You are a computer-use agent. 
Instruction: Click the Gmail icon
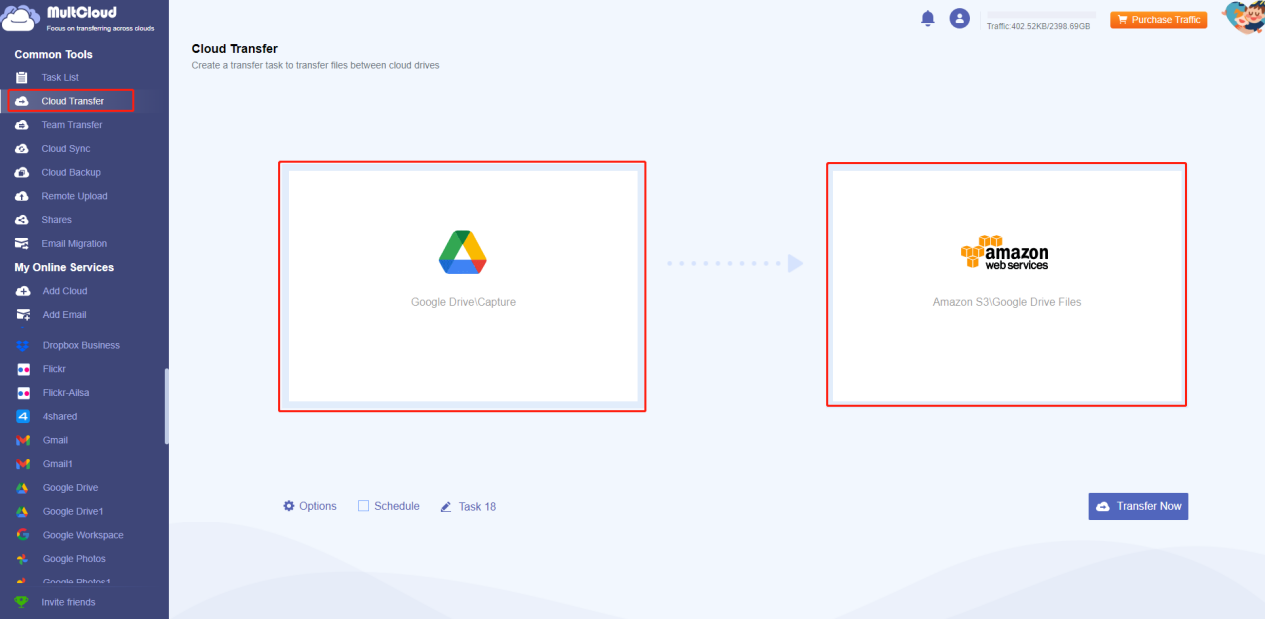click(x=23, y=440)
